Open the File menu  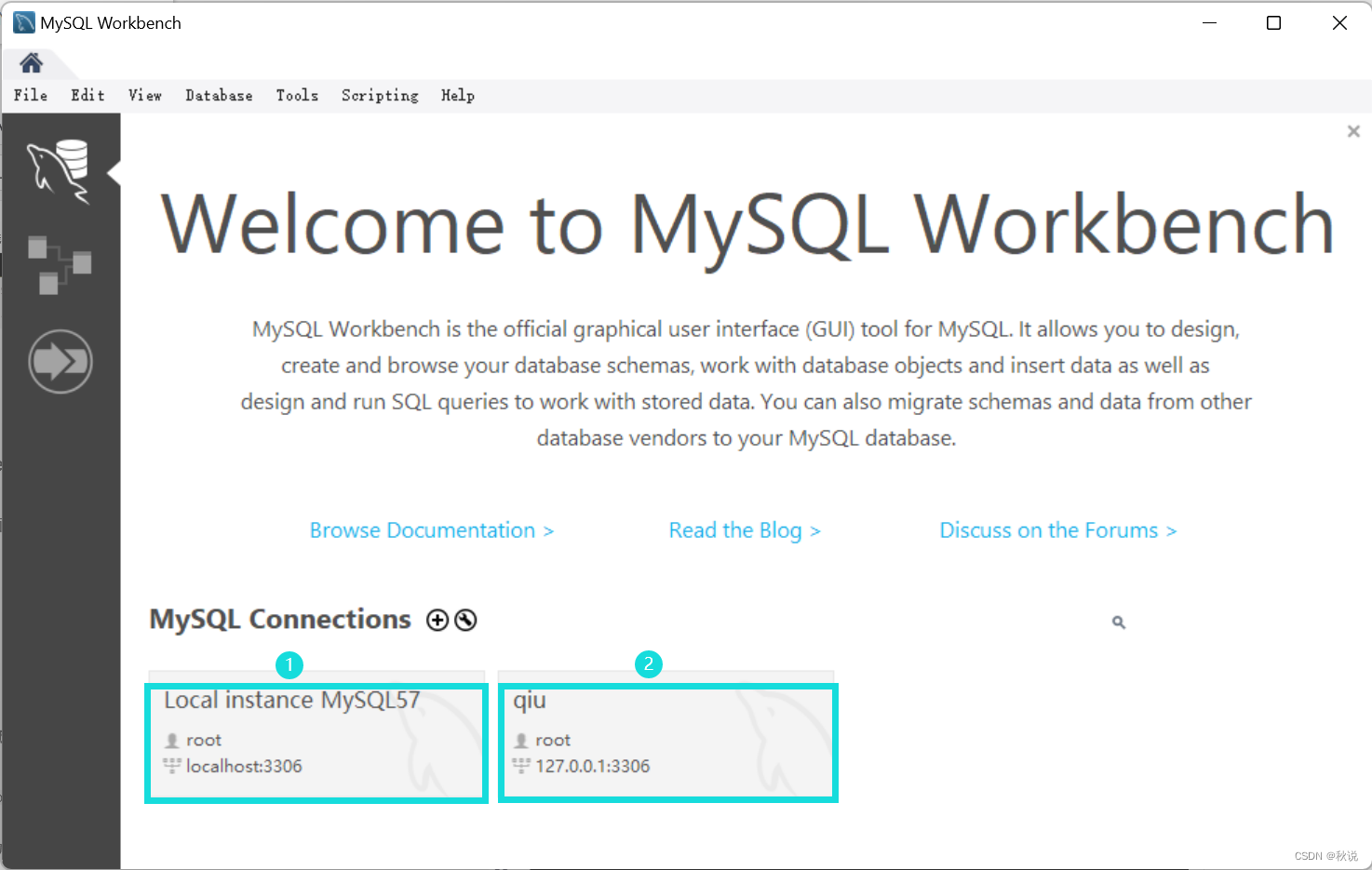(31, 95)
